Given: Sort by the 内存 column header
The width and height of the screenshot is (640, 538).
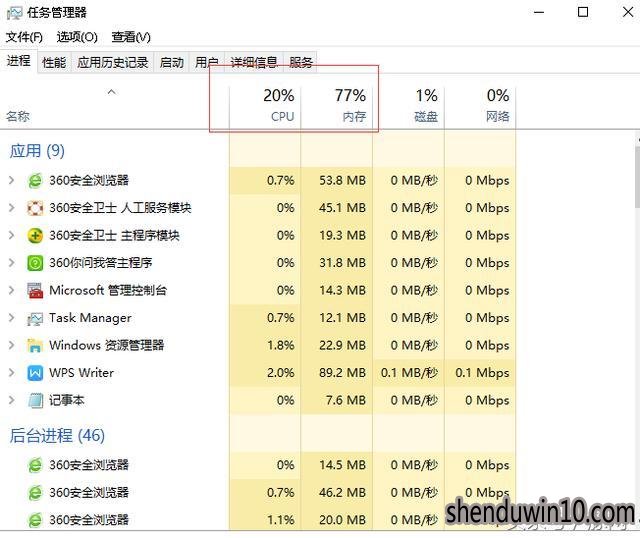Looking at the screenshot, I should 337,107.
